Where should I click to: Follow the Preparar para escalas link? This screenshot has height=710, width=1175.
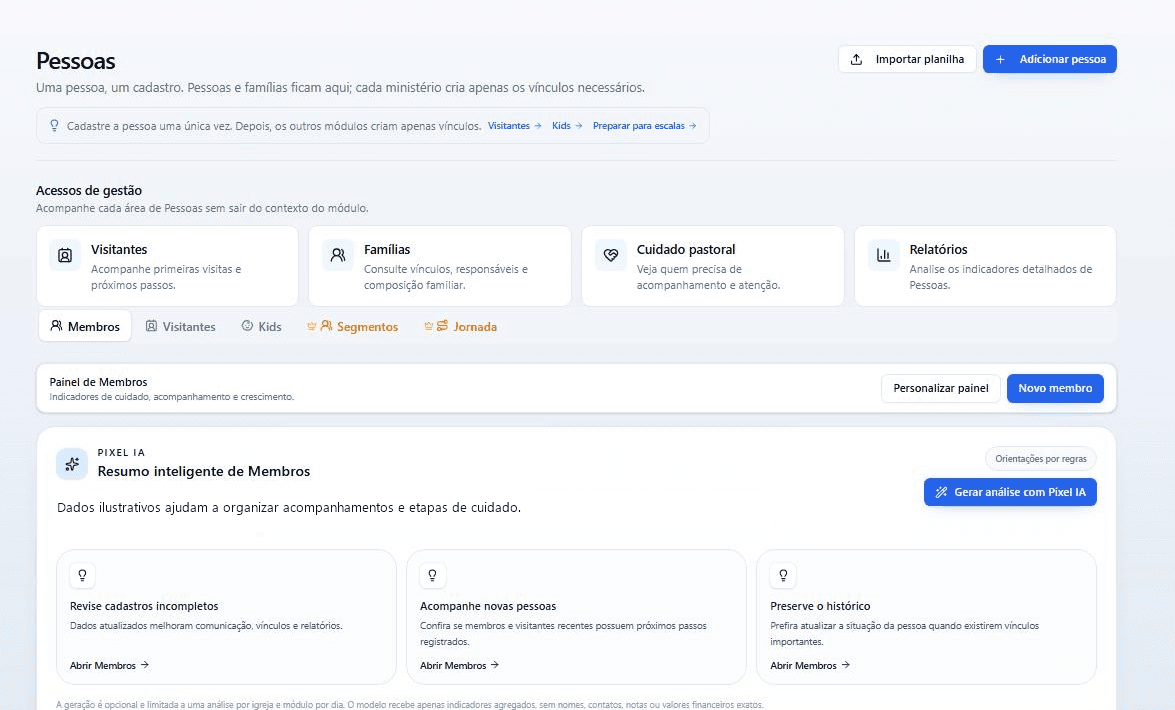tap(644, 126)
